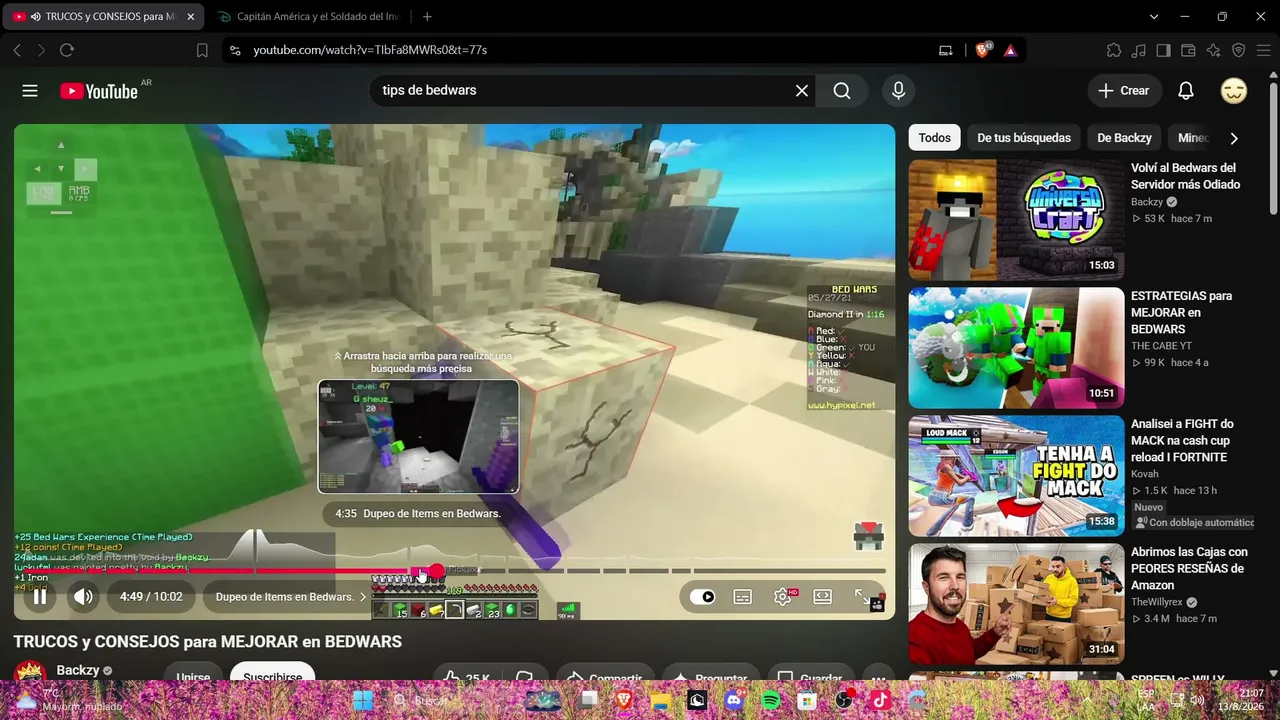
Task: Open the account avatar menu
Action: coord(1234,91)
